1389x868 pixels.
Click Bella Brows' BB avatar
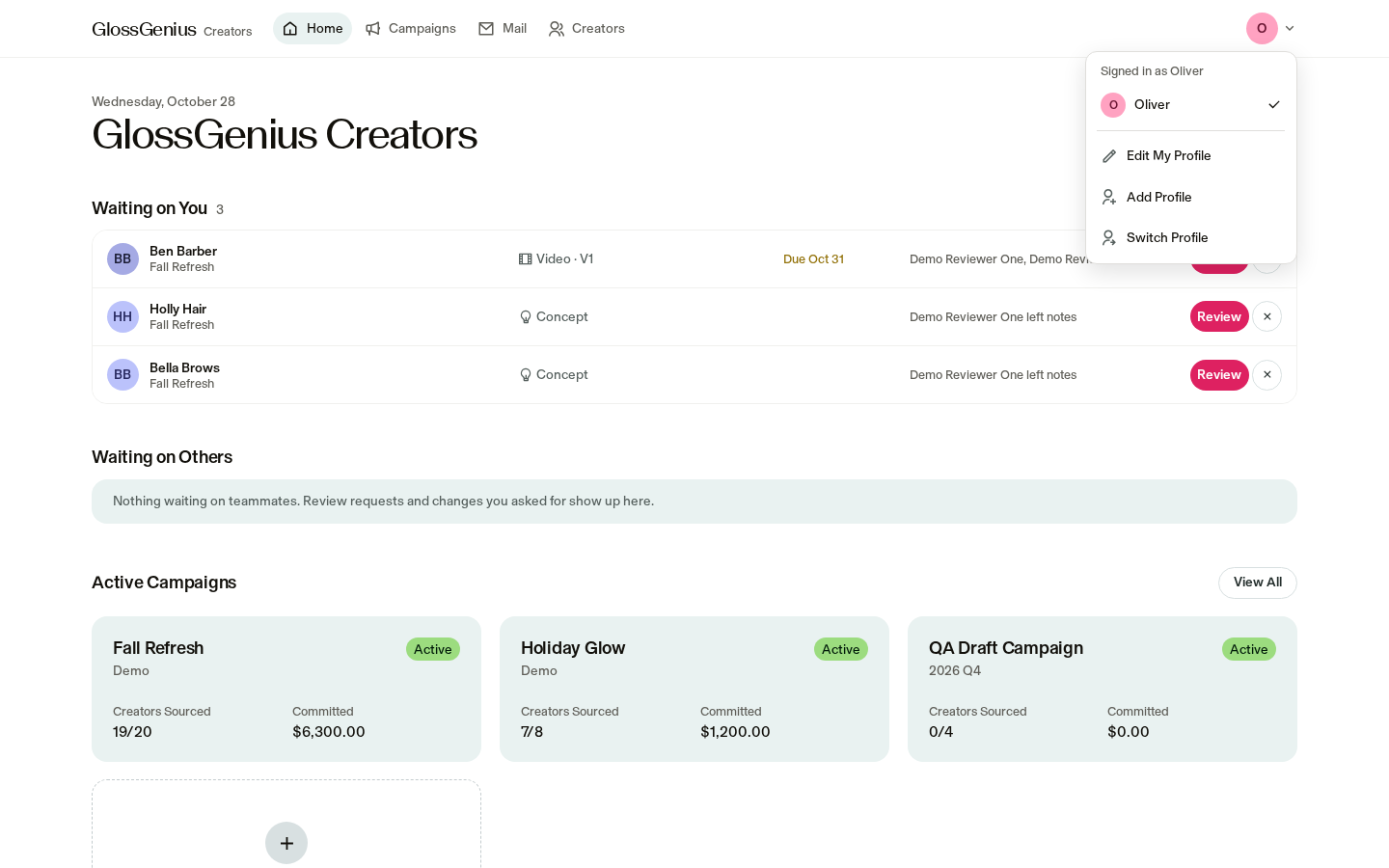[x=123, y=374]
